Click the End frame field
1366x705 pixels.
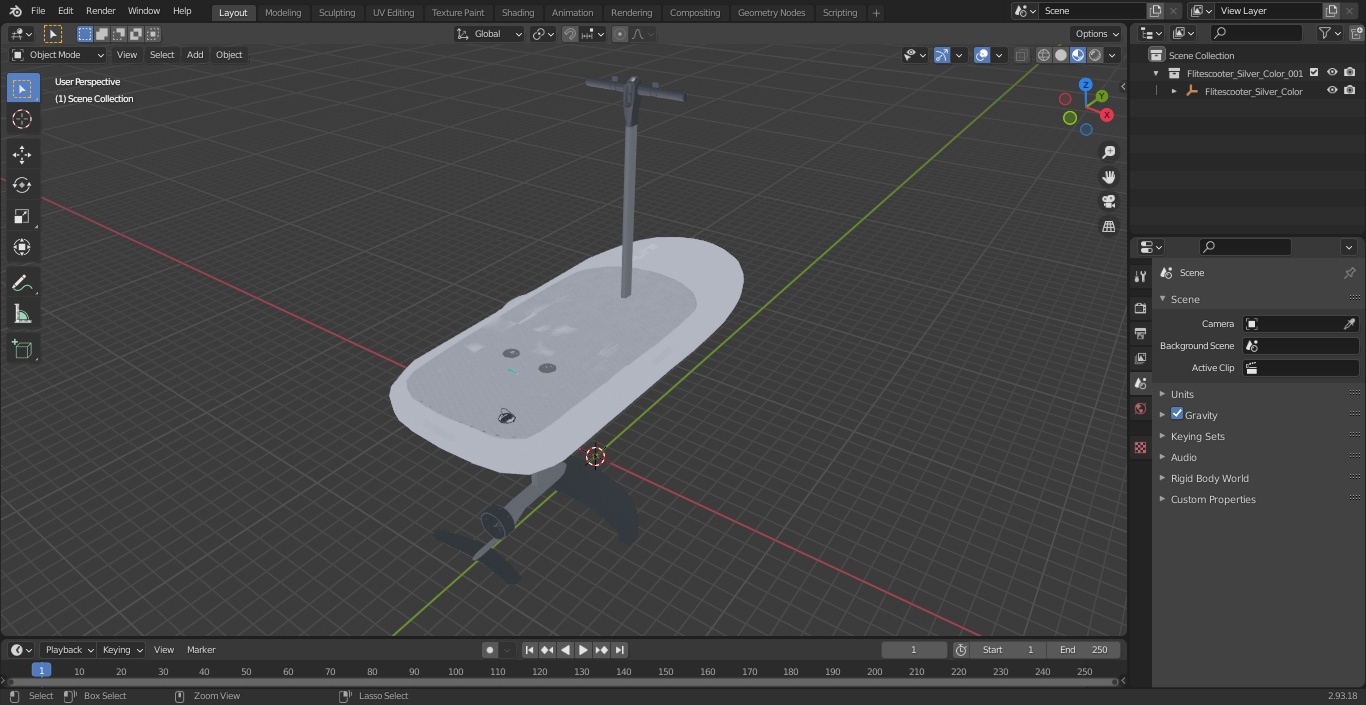[x=1083, y=650]
